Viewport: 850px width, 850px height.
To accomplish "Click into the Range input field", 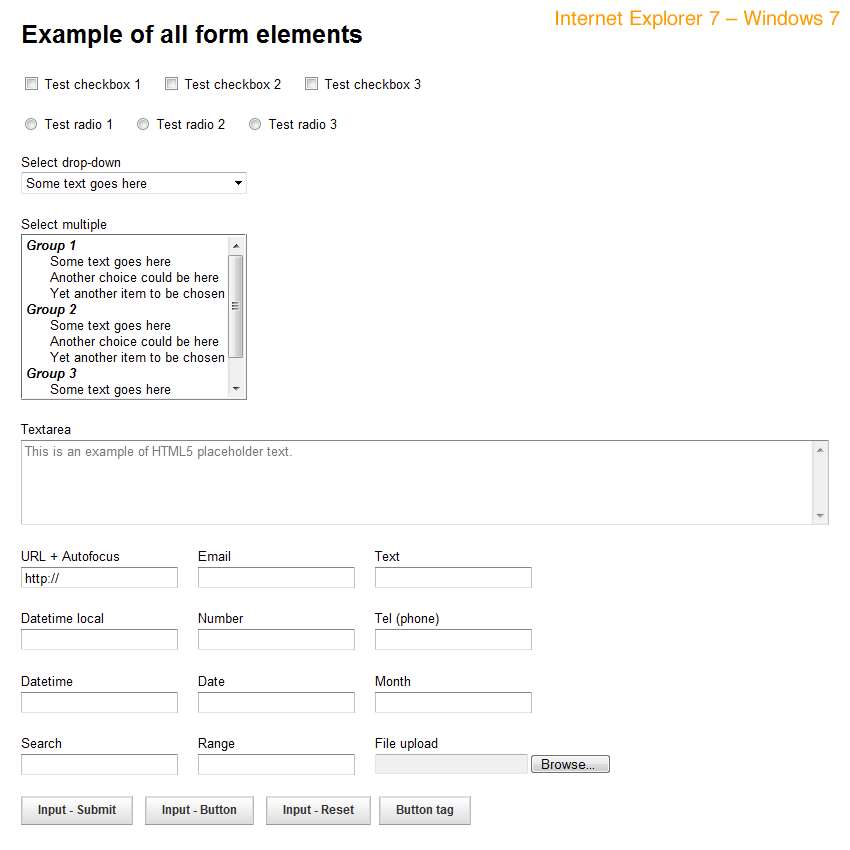I will pos(276,765).
